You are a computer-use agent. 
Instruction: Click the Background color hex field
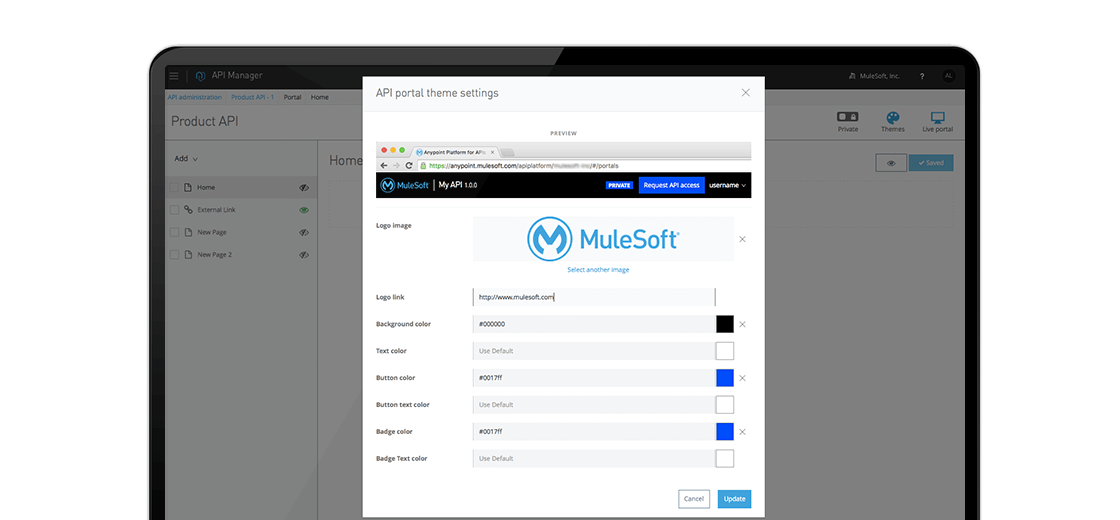[x=594, y=324]
